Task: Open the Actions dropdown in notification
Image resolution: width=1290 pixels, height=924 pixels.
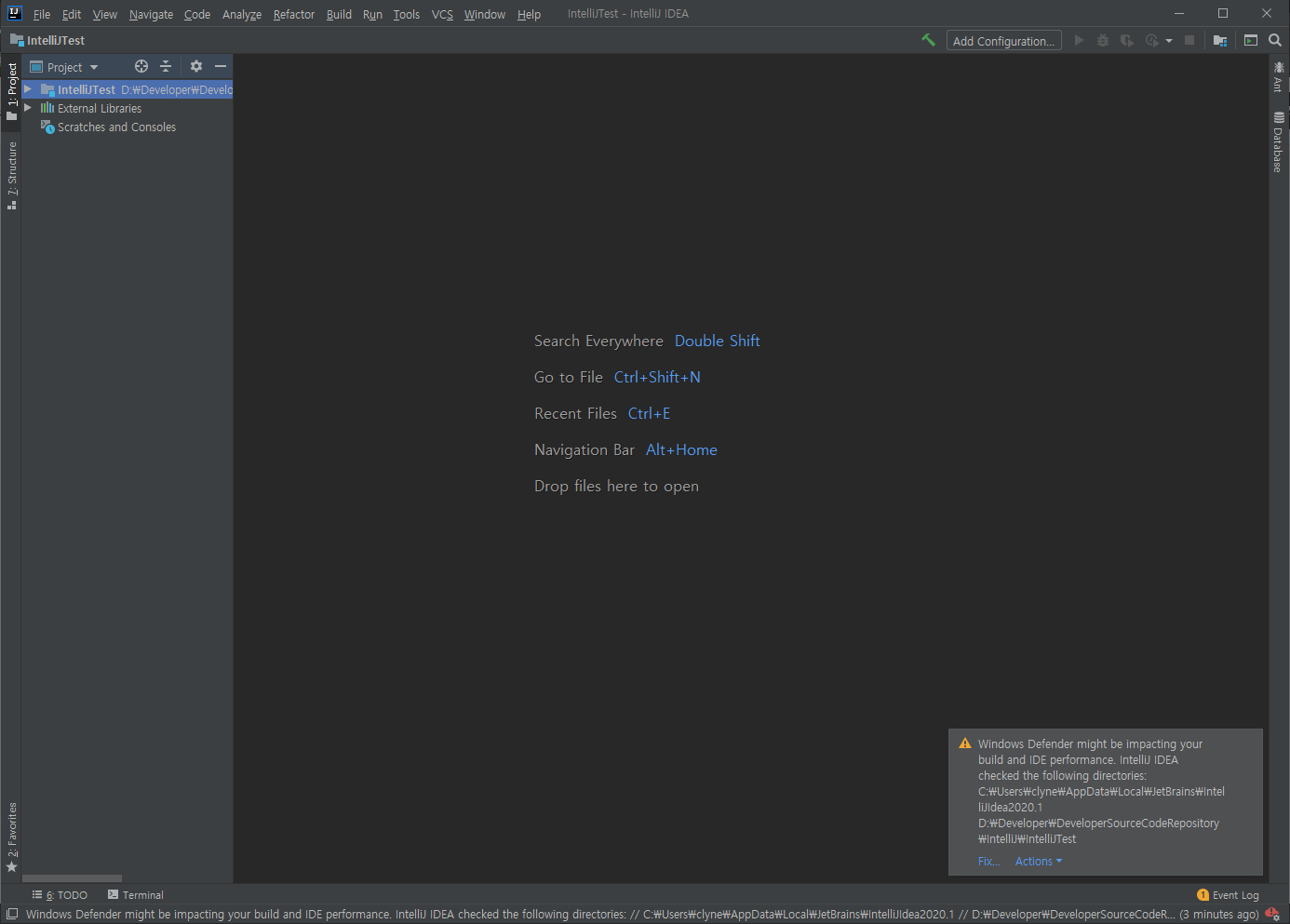Action: click(1039, 862)
